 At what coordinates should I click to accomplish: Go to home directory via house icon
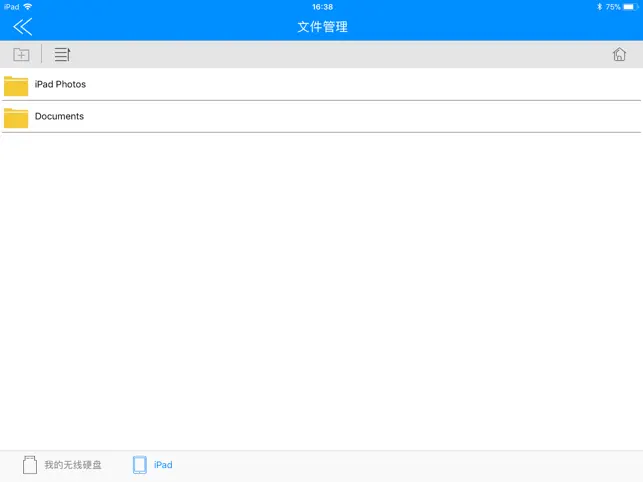619,54
